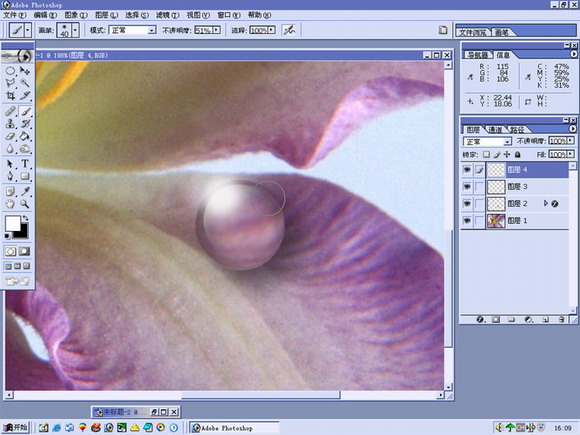Open the brush preset picker arrow
This screenshot has height=435, width=580.
pyautogui.click(x=75, y=30)
